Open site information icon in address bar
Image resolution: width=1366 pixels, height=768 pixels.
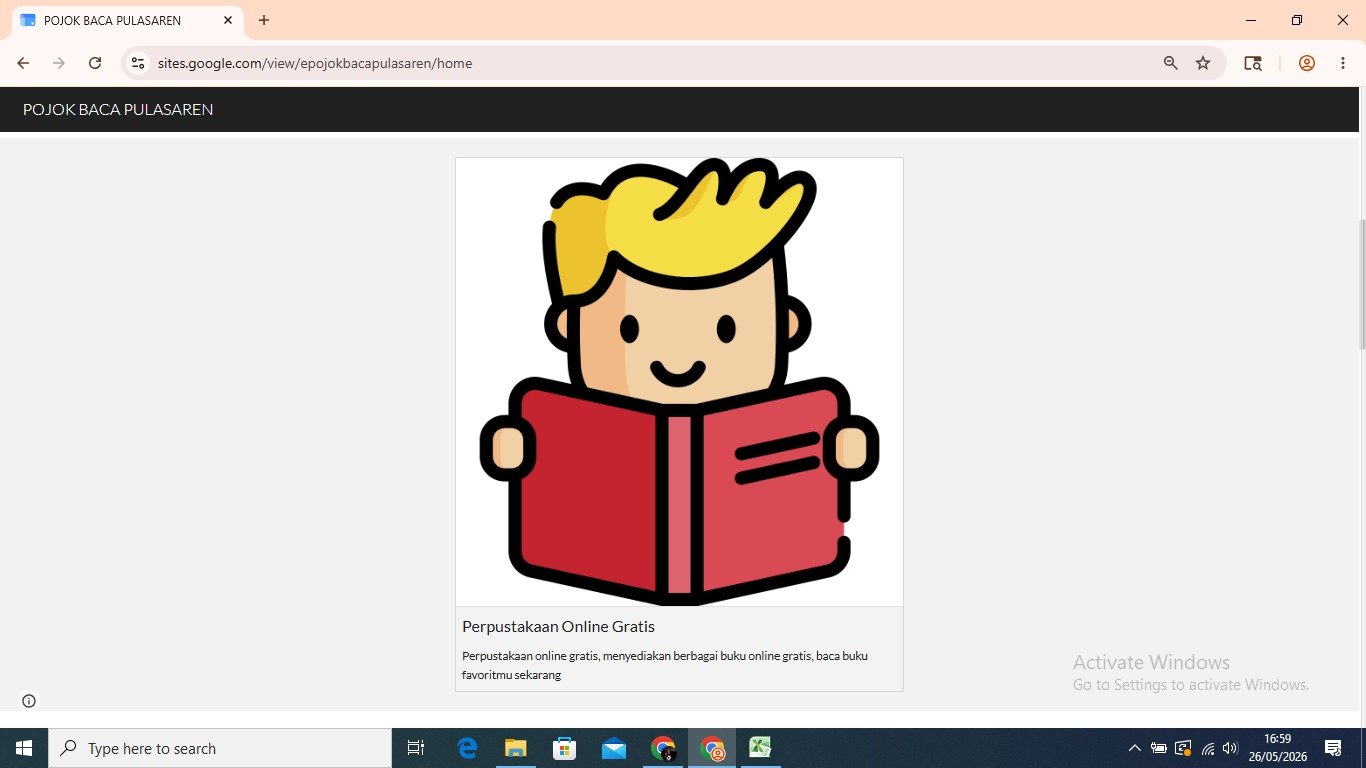(x=138, y=63)
